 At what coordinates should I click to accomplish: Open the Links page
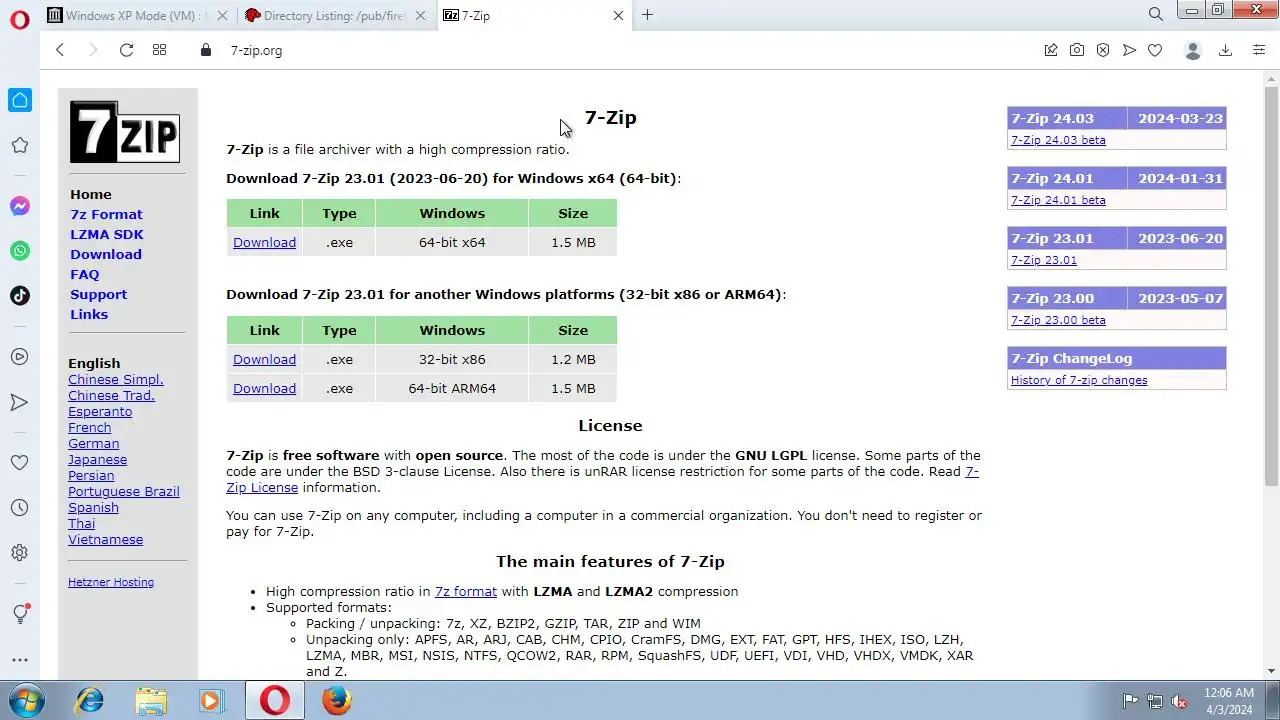point(89,314)
